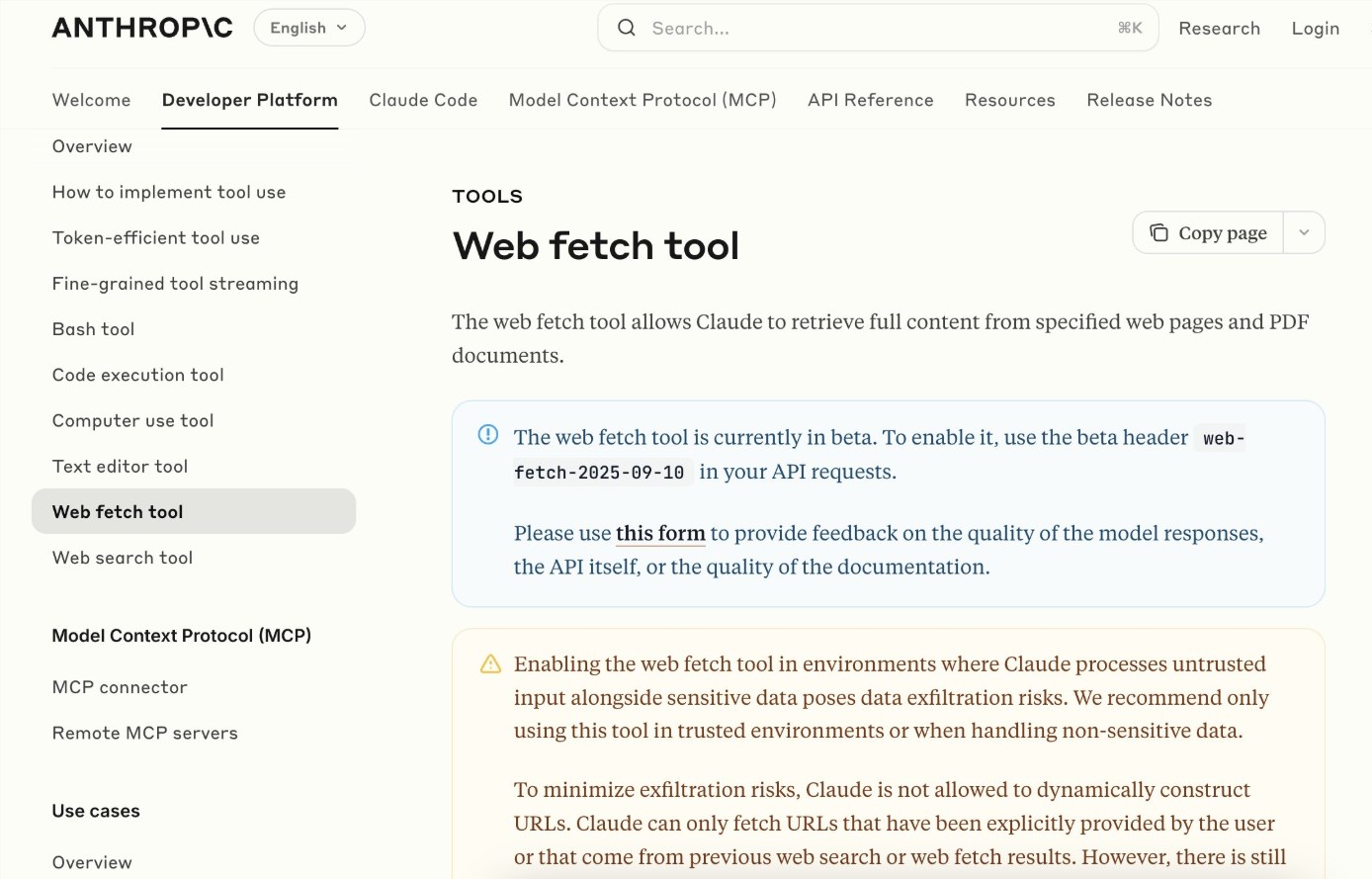Select Model Context Protocol (MCP) tab
Image resolution: width=1372 pixels, height=879 pixels.
pyautogui.click(x=643, y=100)
